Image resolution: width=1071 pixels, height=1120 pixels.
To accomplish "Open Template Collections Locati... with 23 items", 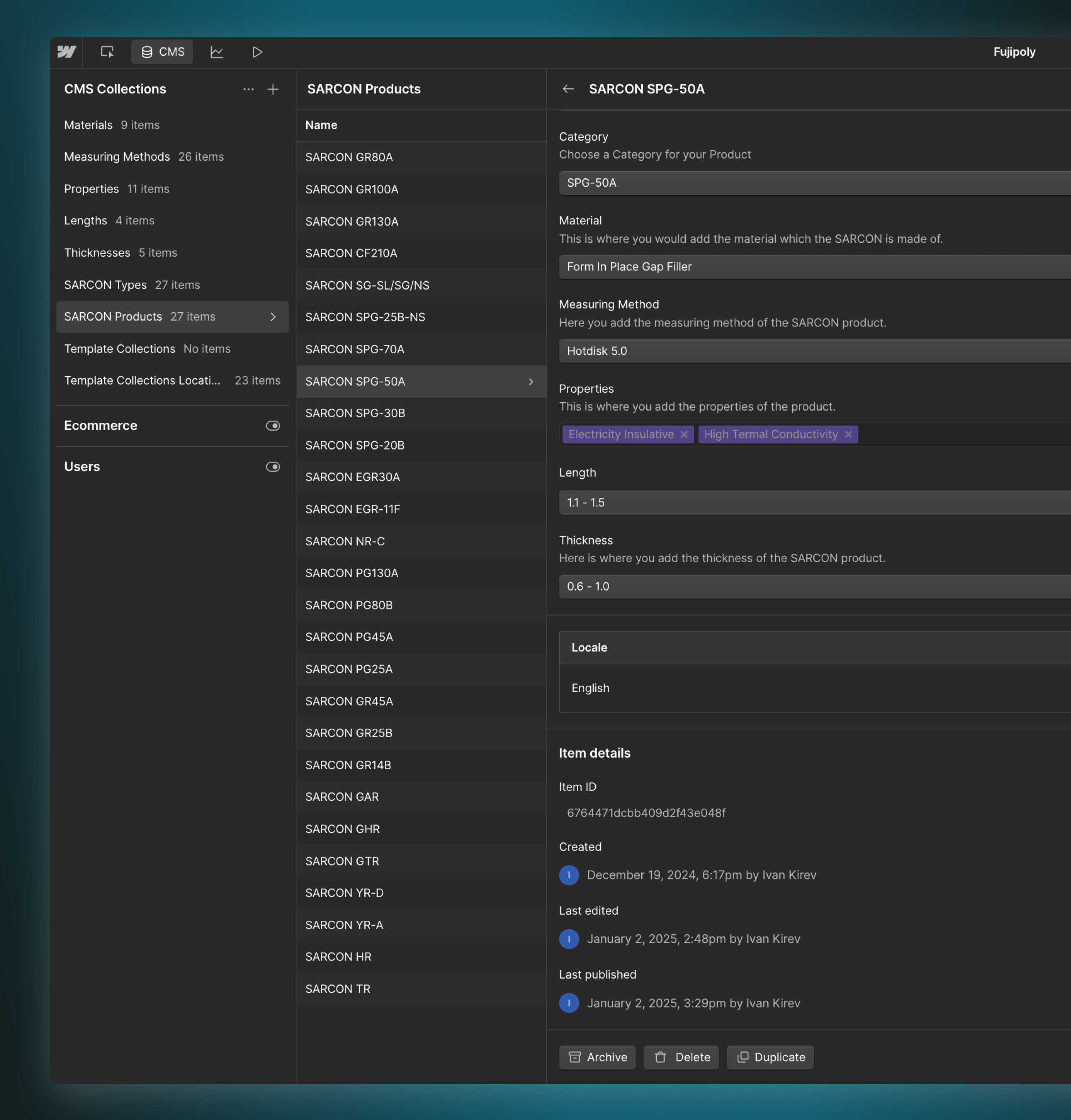I will pyautogui.click(x=172, y=380).
